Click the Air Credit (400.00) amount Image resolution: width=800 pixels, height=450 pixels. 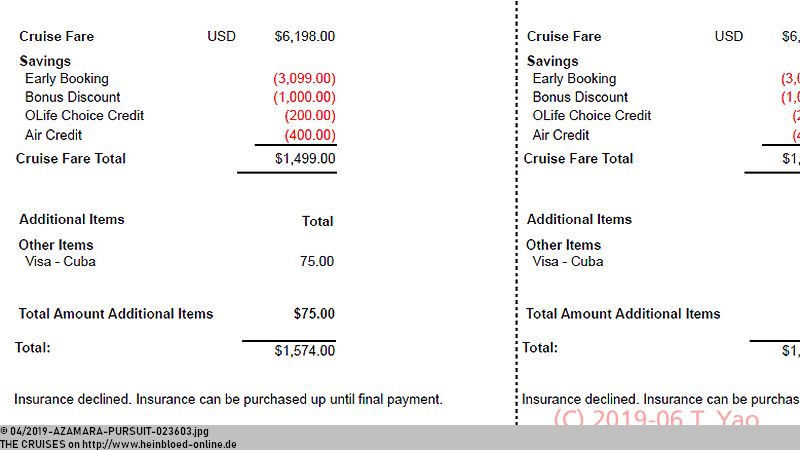click(310, 135)
